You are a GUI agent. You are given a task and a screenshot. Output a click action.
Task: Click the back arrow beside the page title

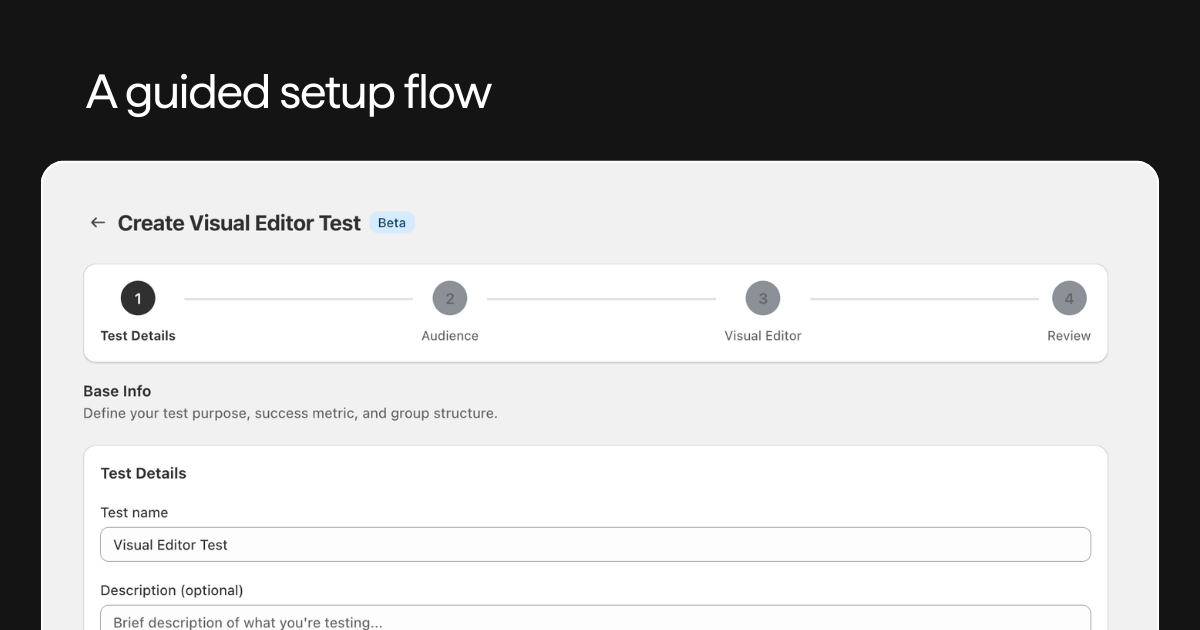click(97, 223)
